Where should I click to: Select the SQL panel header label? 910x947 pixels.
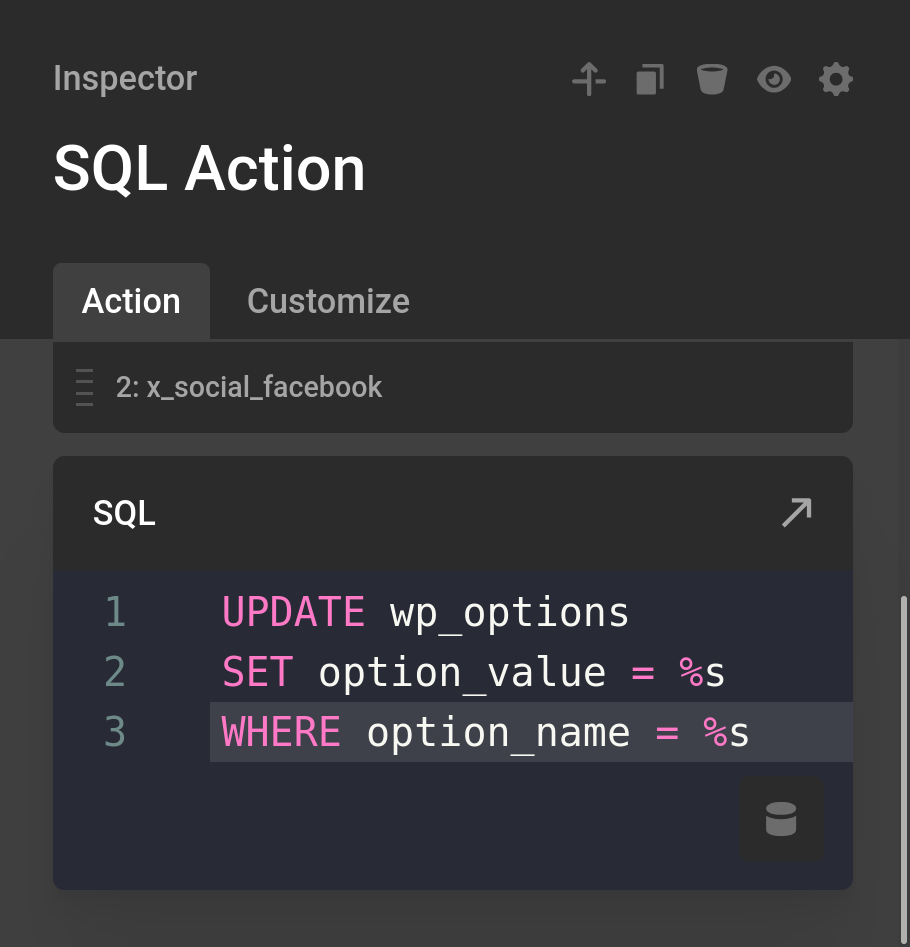pos(124,512)
